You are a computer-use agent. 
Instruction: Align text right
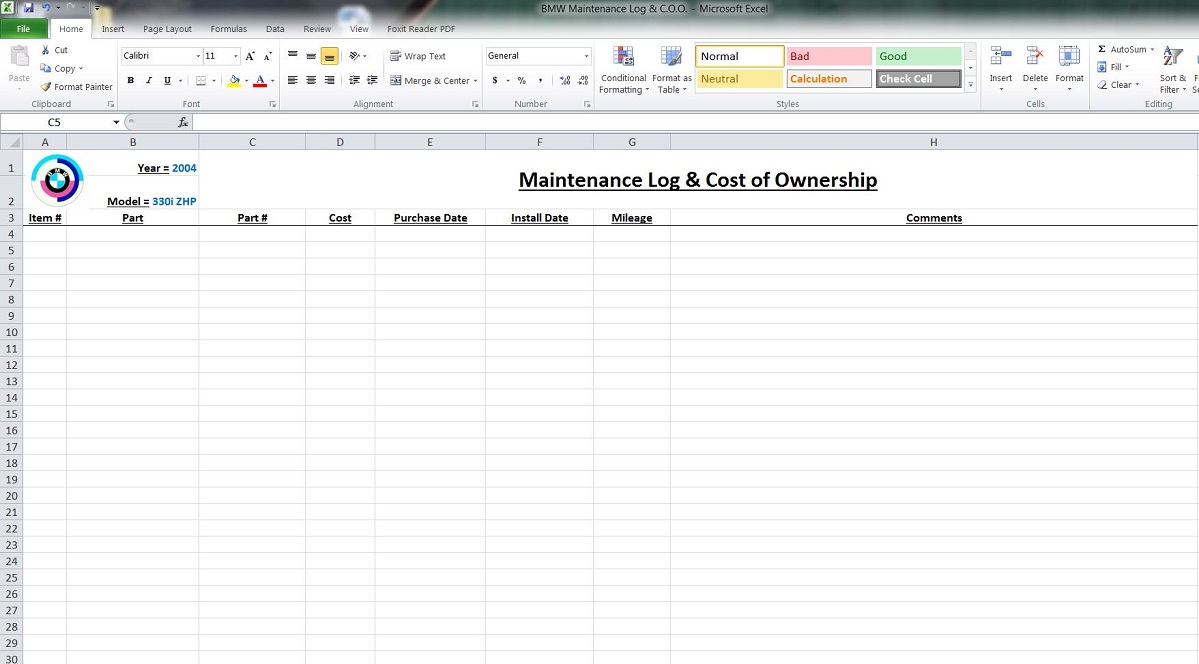[330, 80]
